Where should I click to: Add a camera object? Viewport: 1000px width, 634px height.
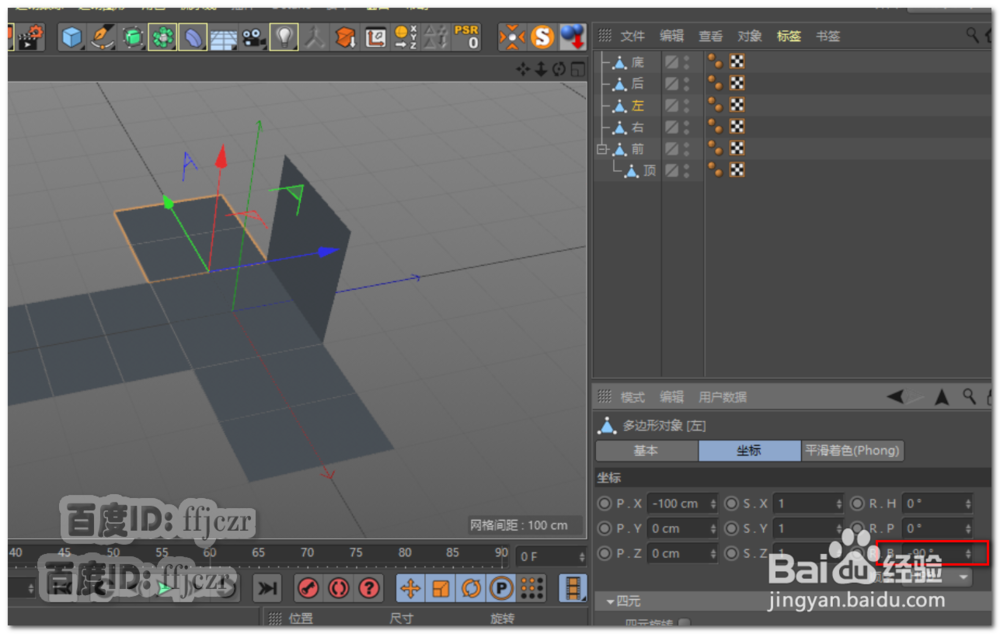point(254,38)
